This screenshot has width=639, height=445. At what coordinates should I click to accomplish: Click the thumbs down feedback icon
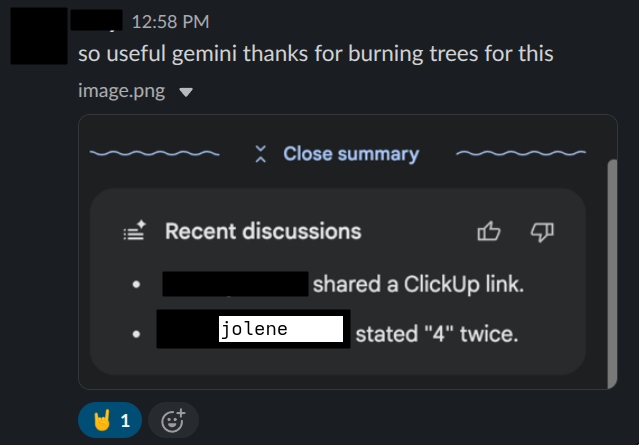click(x=541, y=232)
